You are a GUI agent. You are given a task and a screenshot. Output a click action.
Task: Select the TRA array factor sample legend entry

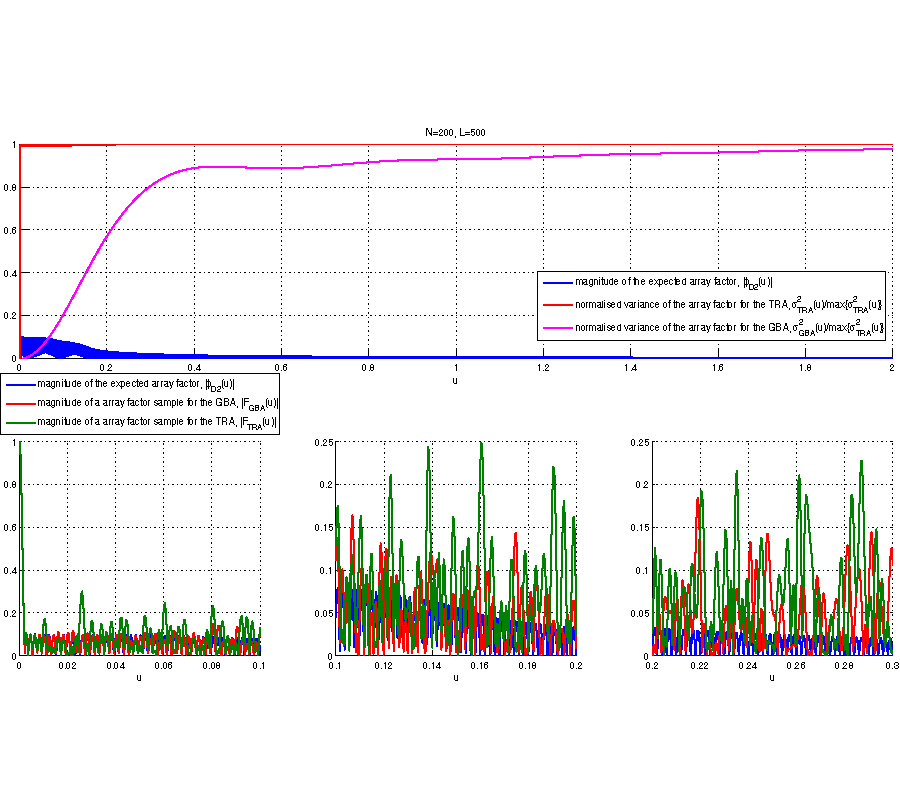(156, 425)
